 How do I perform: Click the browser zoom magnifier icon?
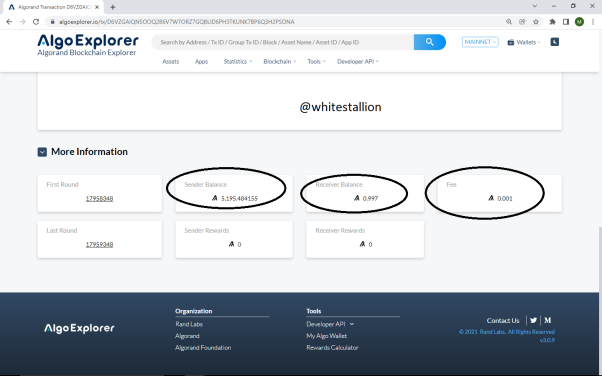[x=509, y=22]
